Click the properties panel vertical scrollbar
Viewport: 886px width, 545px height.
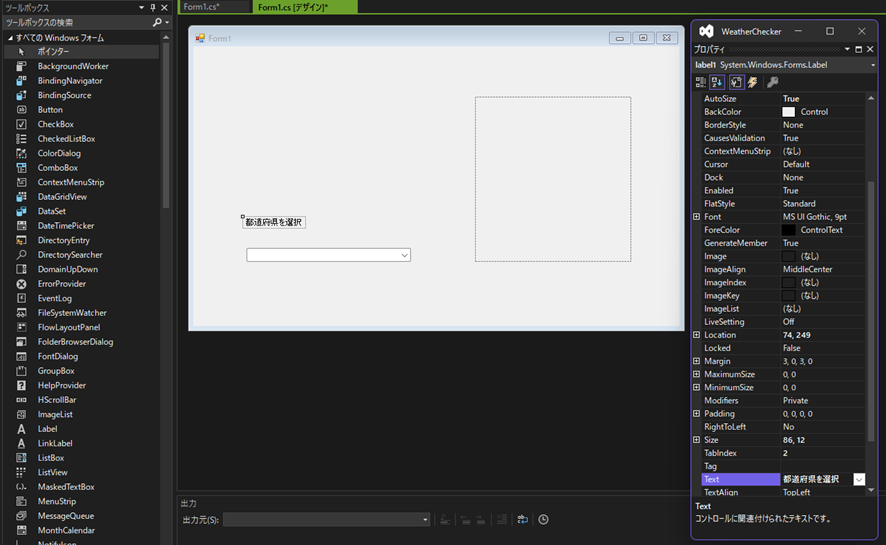tap(871, 311)
